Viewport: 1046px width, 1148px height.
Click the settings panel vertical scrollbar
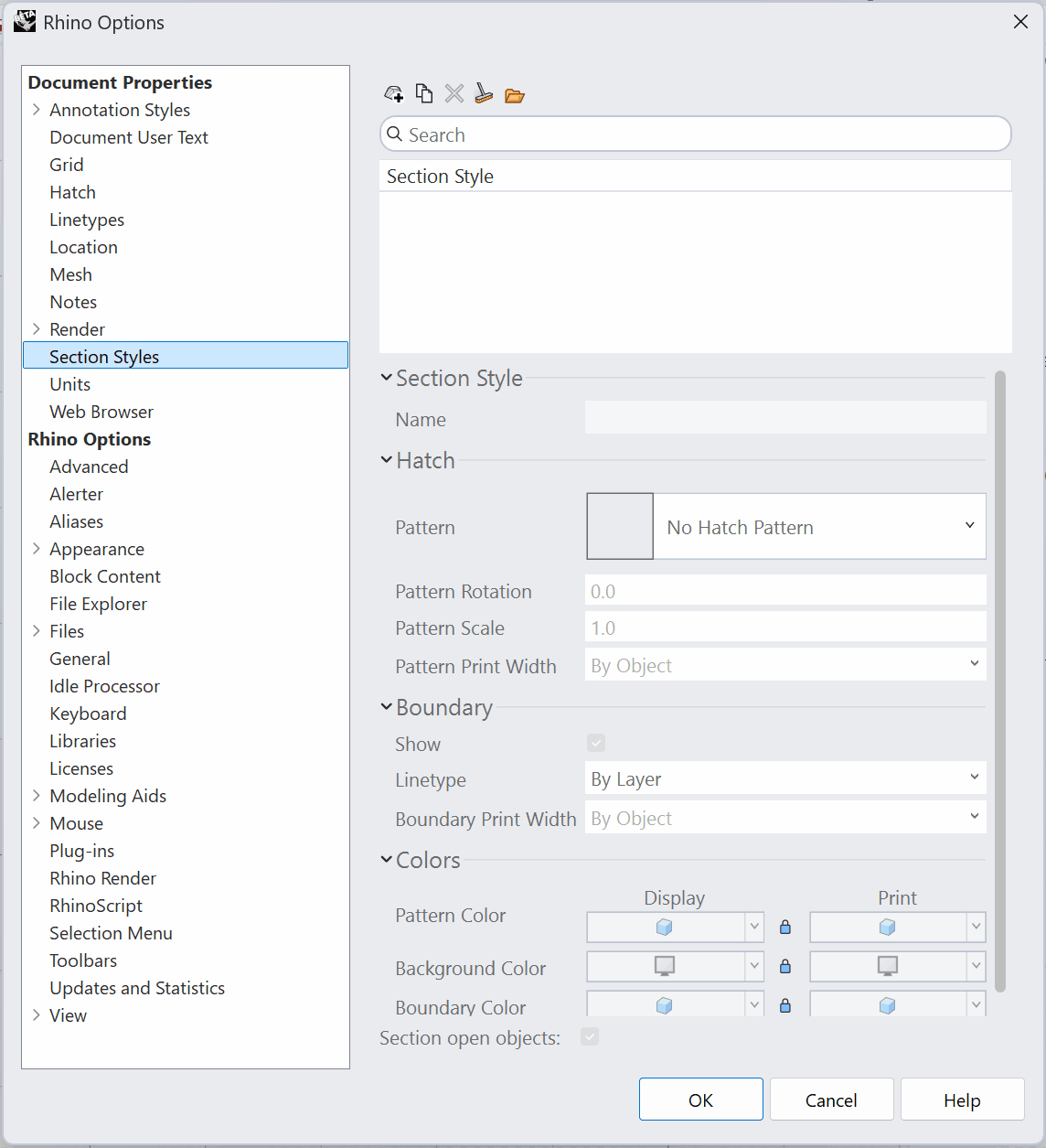tap(999, 681)
